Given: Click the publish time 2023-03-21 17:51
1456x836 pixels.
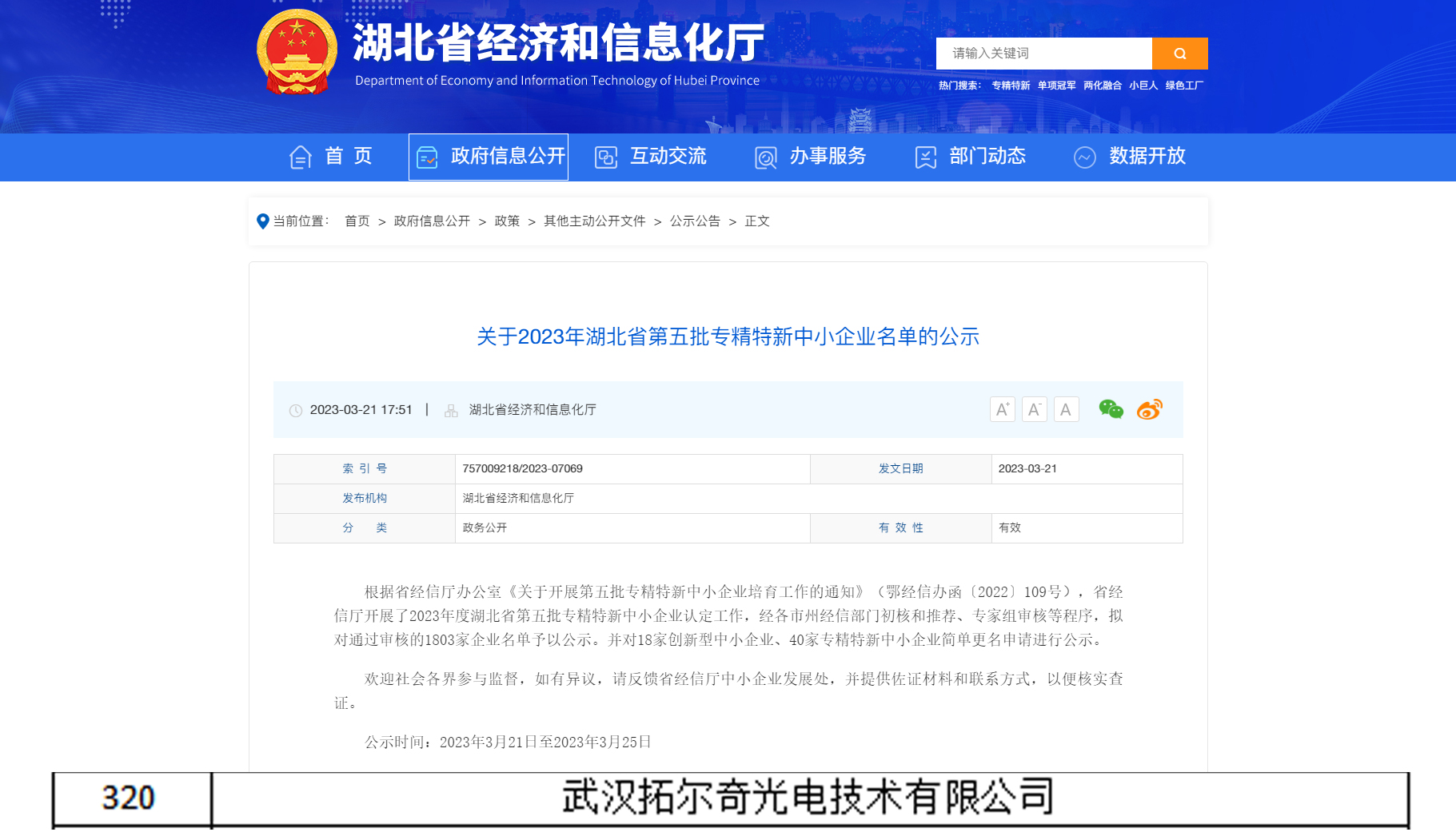Looking at the screenshot, I should coord(361,410).
